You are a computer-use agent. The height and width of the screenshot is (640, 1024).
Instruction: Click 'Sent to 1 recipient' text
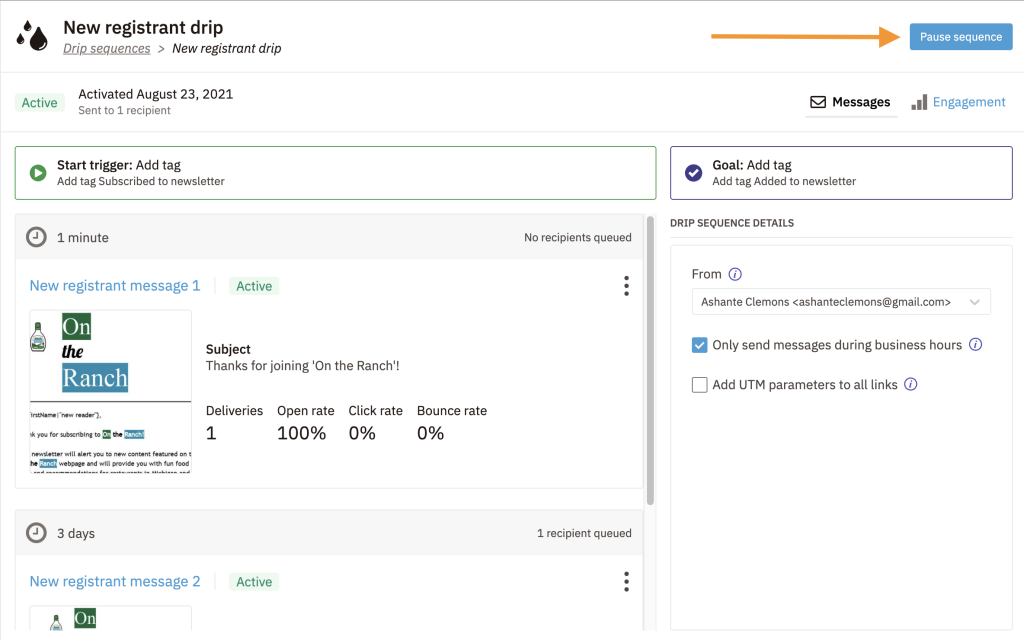click(x=124, y=110)
